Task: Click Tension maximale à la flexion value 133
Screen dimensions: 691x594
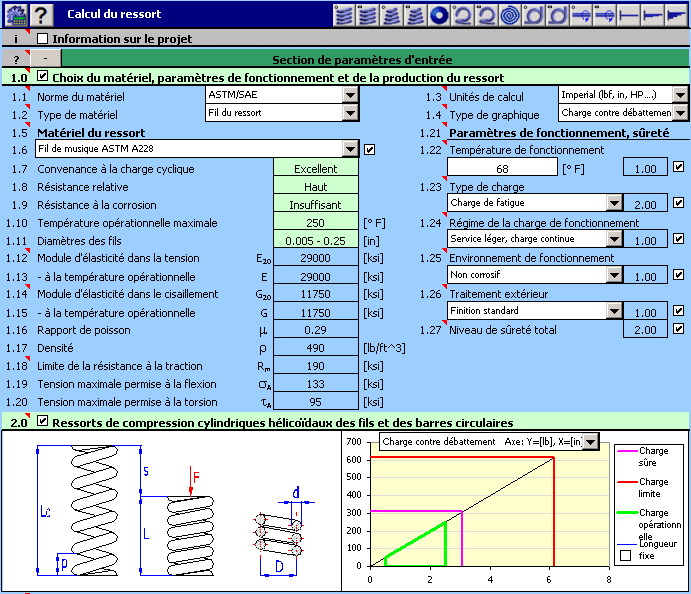Action: coord(316,384)
